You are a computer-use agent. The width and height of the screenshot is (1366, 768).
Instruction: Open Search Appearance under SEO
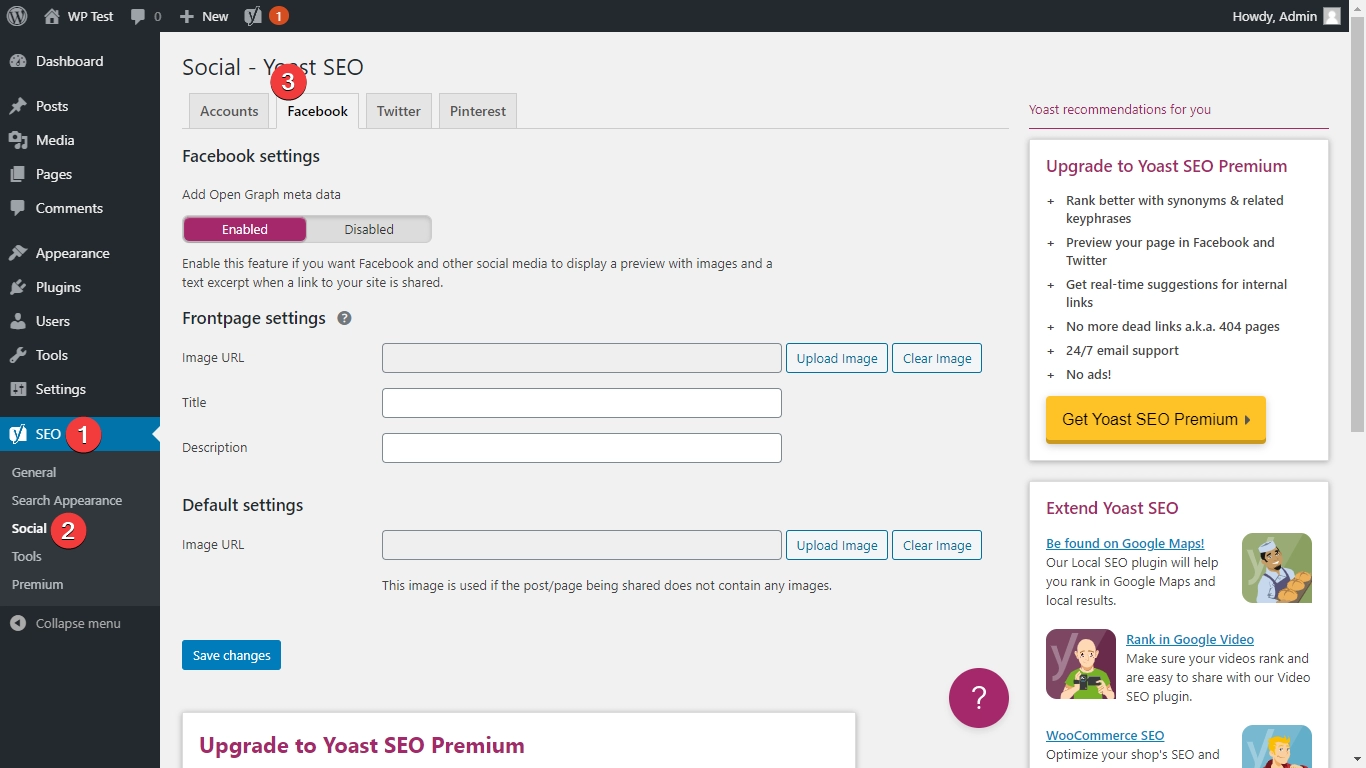click(67, 500)
